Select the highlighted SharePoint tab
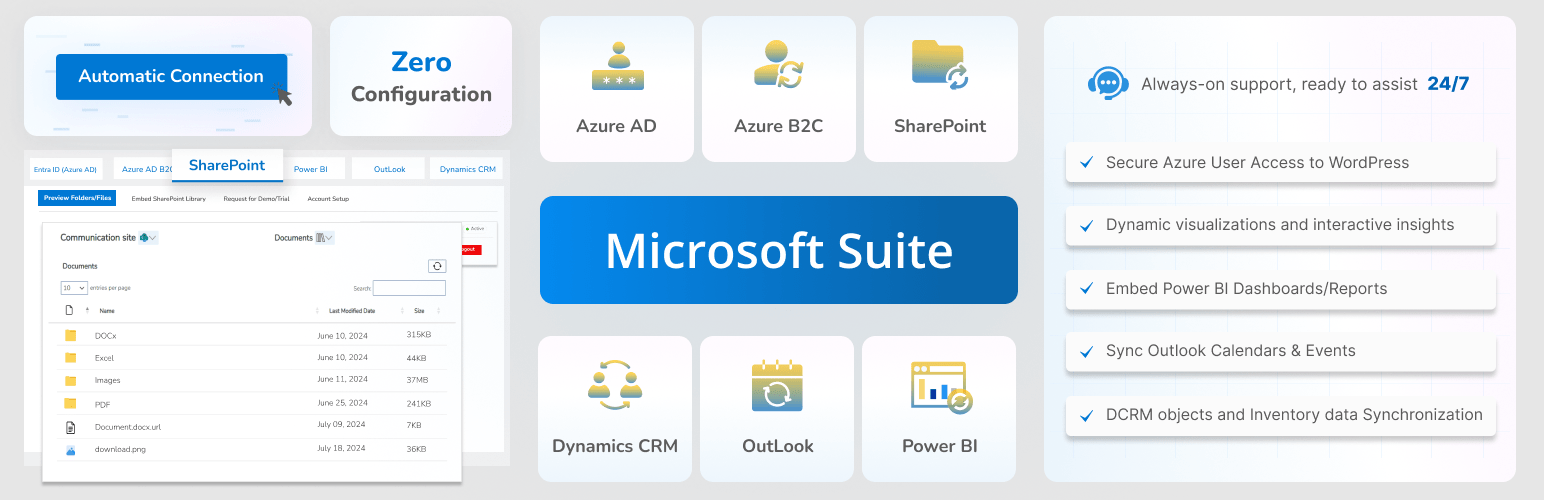Image resolution: width=1544 pixels, height=500 pixels. (227, 165)
